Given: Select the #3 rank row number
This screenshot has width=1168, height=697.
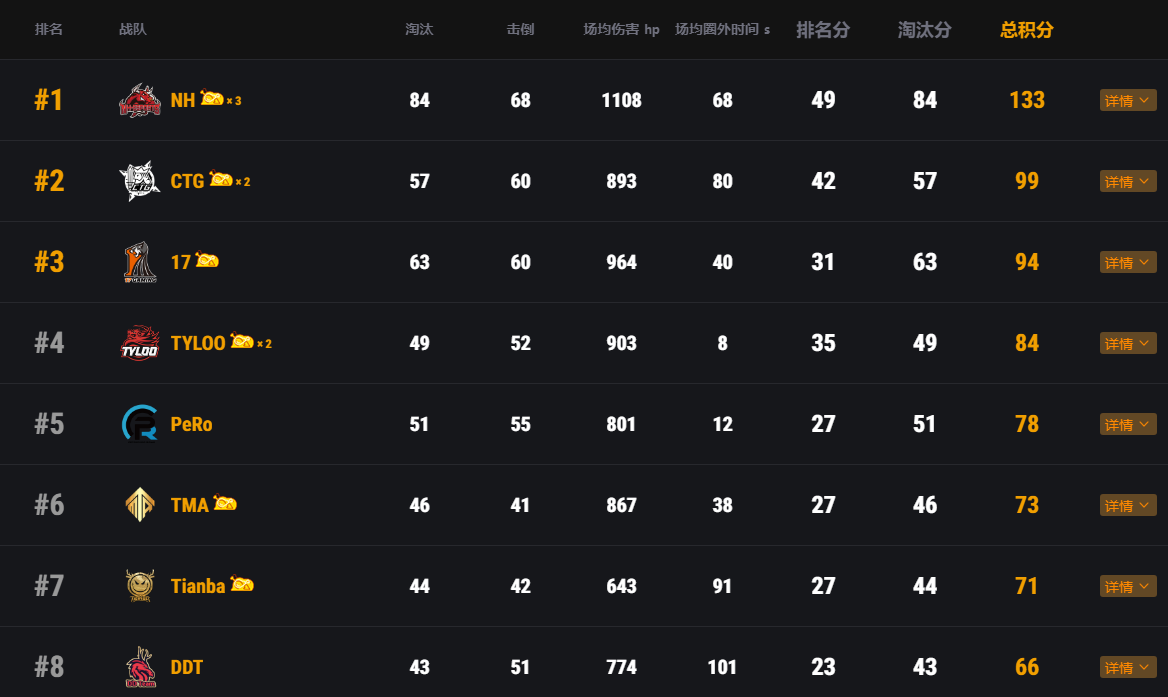Looking at the screenshot, I should [49, 262].
